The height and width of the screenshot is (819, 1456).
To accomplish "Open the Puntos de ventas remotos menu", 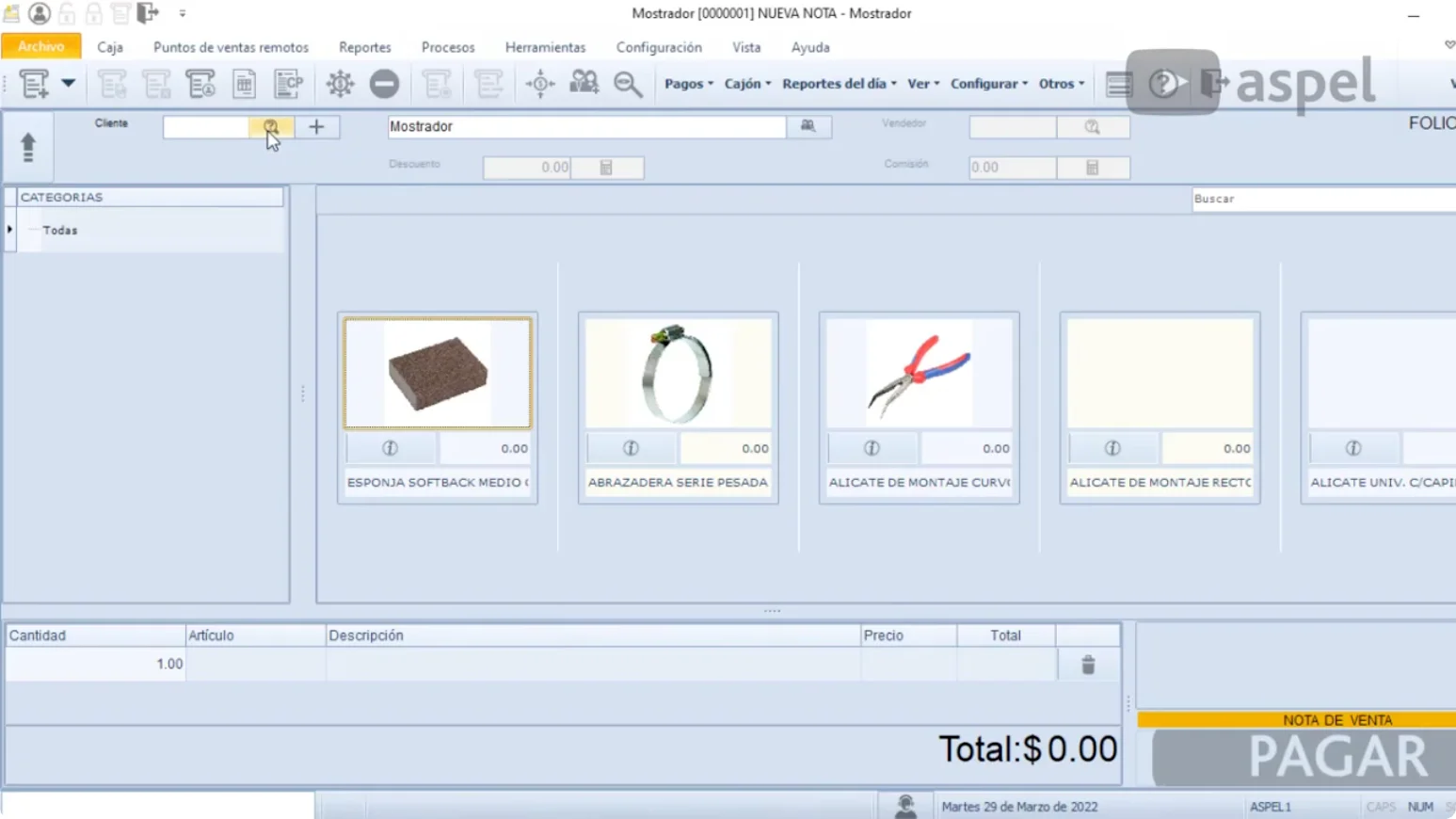I will (x=231, y=47).
